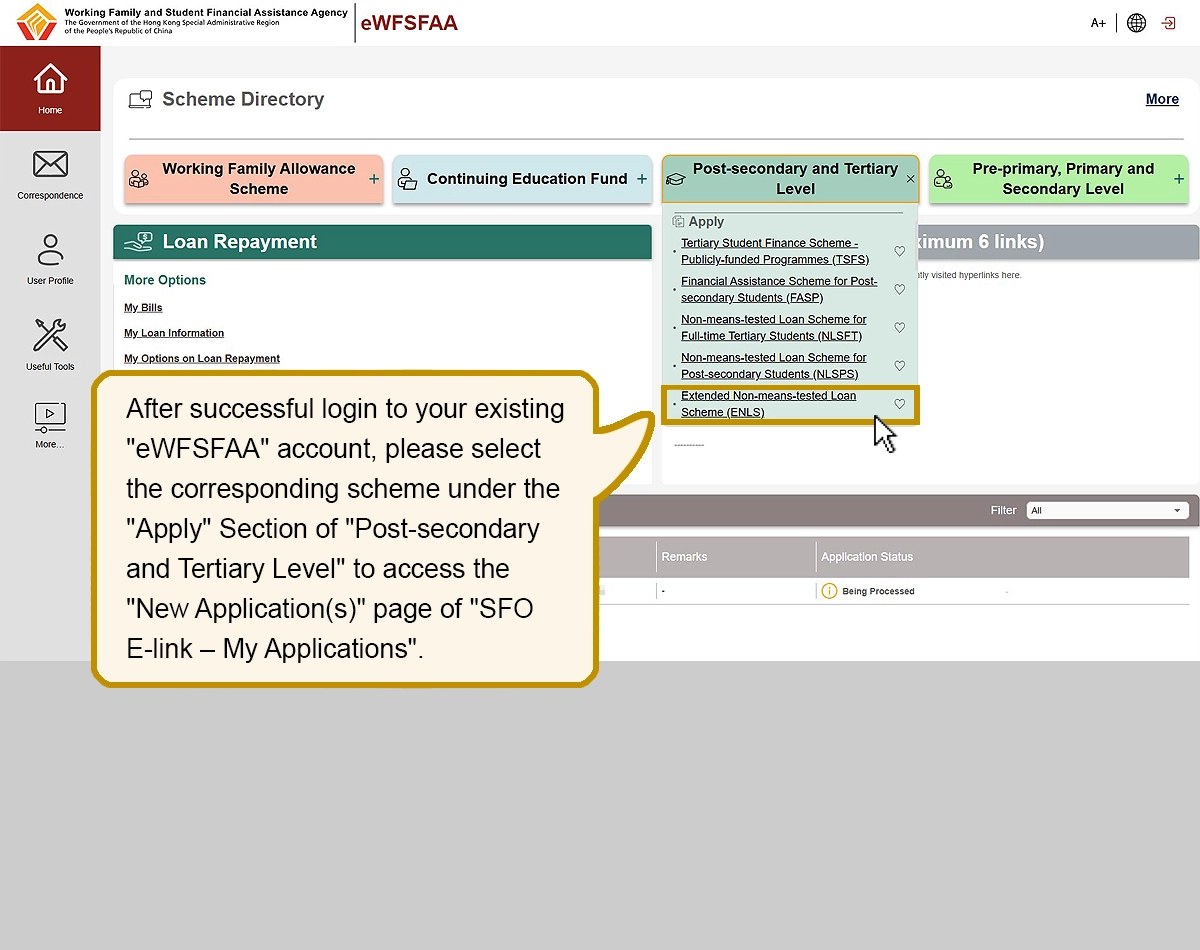This screenshot has width=1200, height=950.
Task: Open My Bills link
Action: (x=143, y=307)
